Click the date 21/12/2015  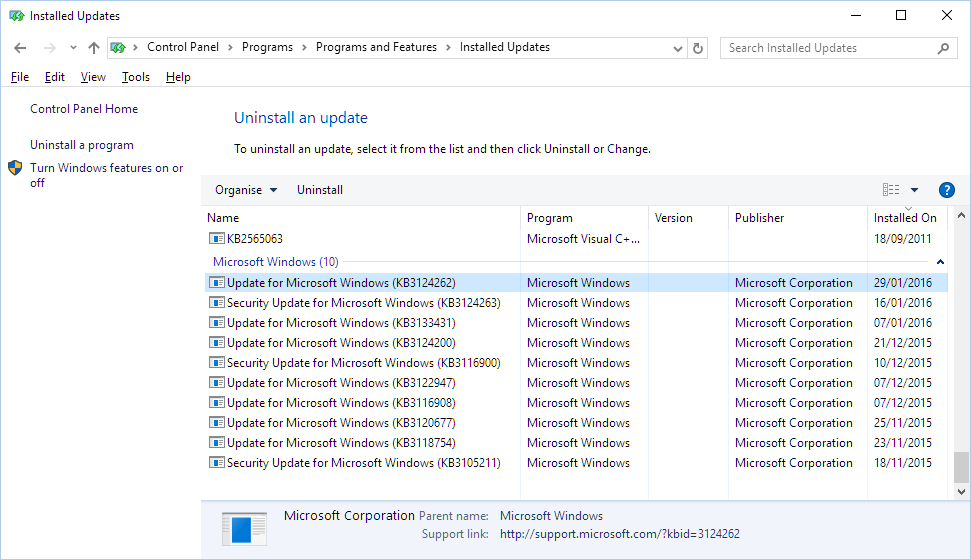point(903,343)
